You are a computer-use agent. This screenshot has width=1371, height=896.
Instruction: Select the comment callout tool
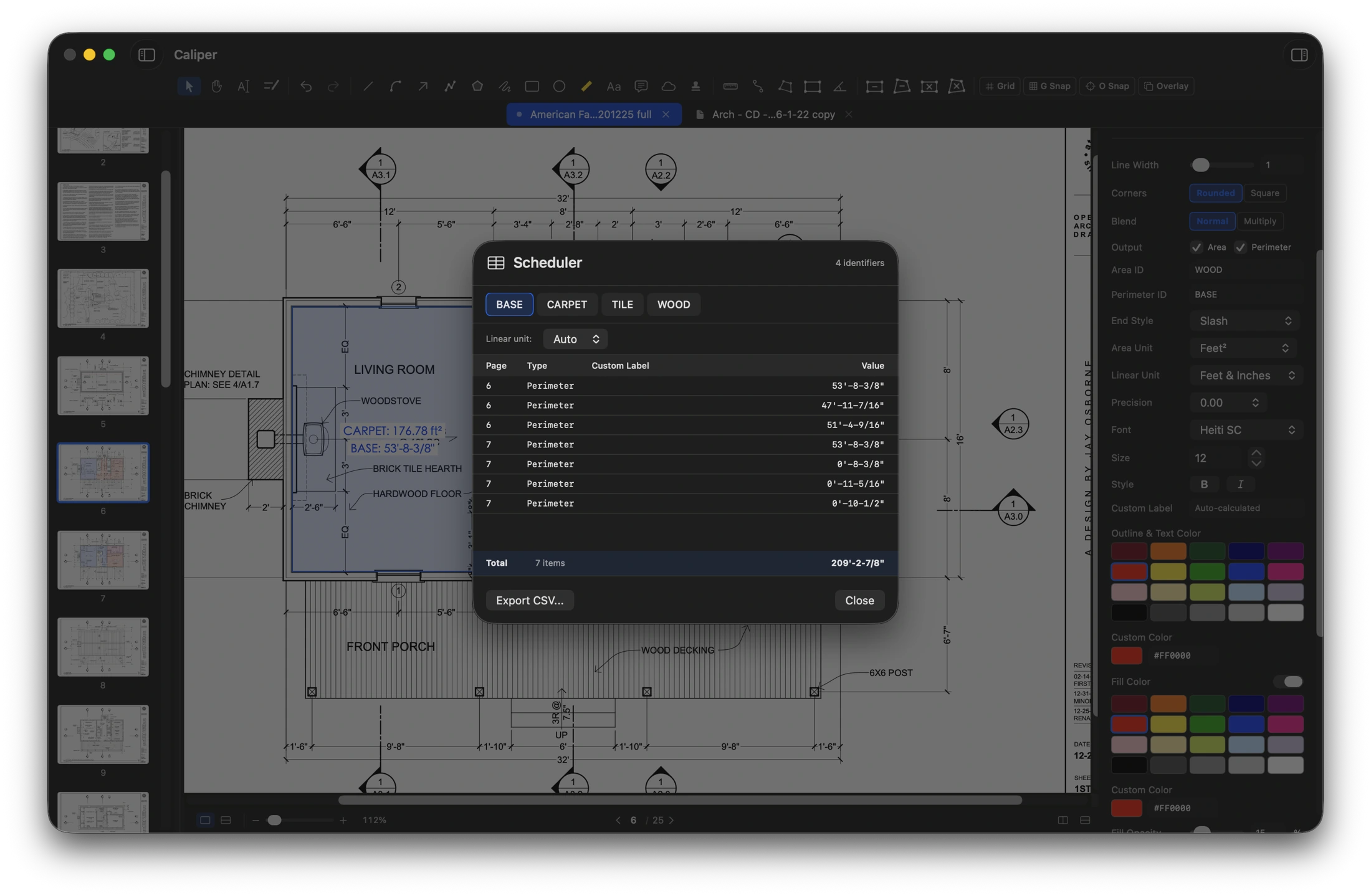click(x=641, y=86)
